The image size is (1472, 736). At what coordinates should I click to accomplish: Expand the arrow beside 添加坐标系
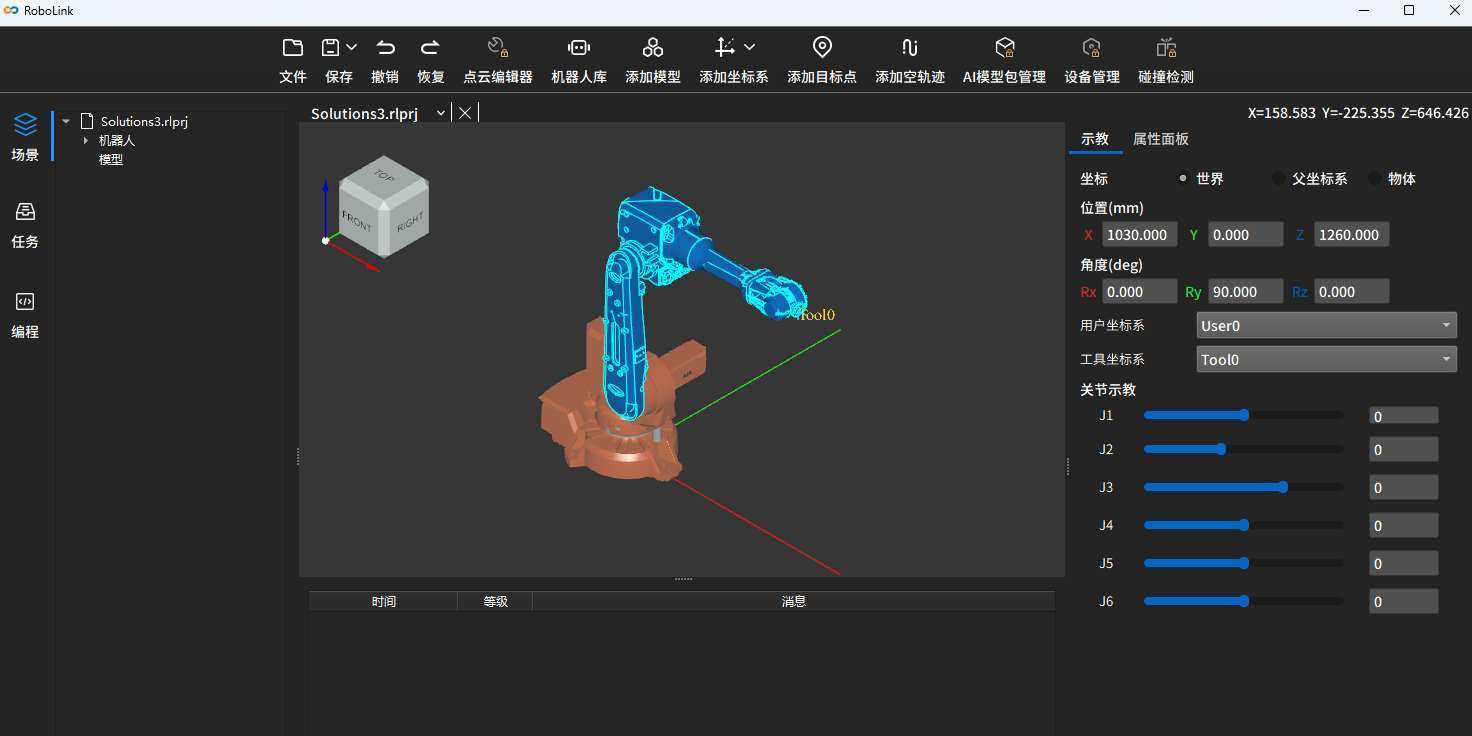click(x=750, y=47)
